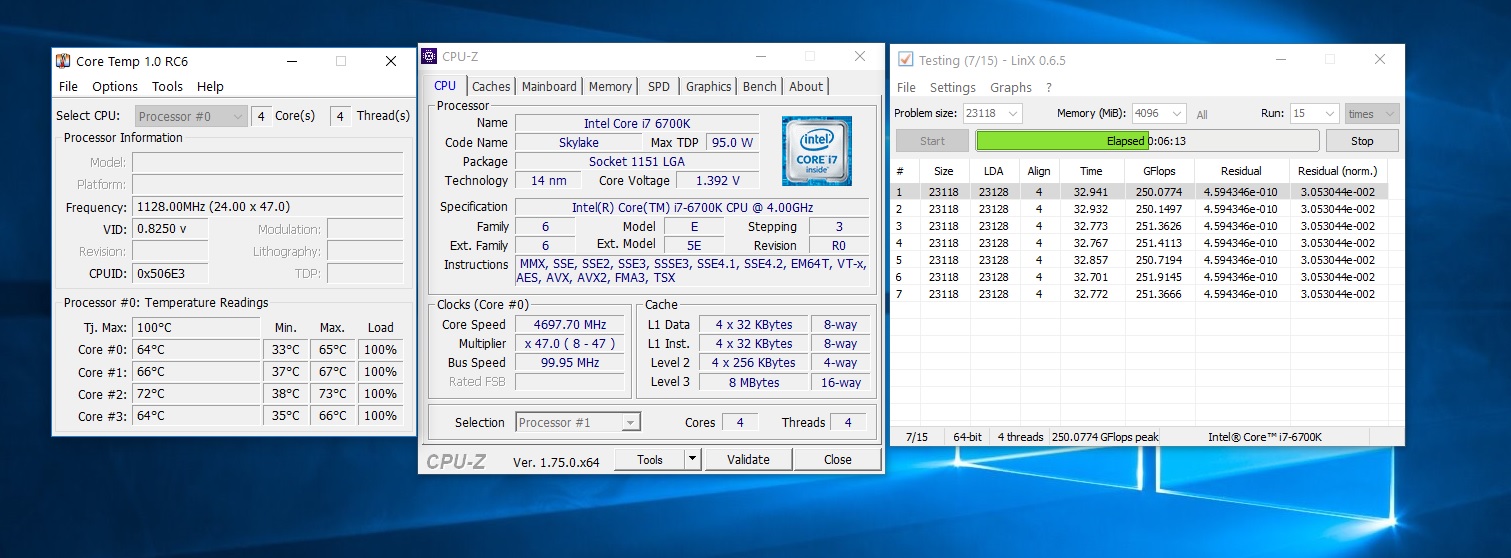
Task: Switch to the SPD tab in CPU-Z
Action: (x=659, y=87)
